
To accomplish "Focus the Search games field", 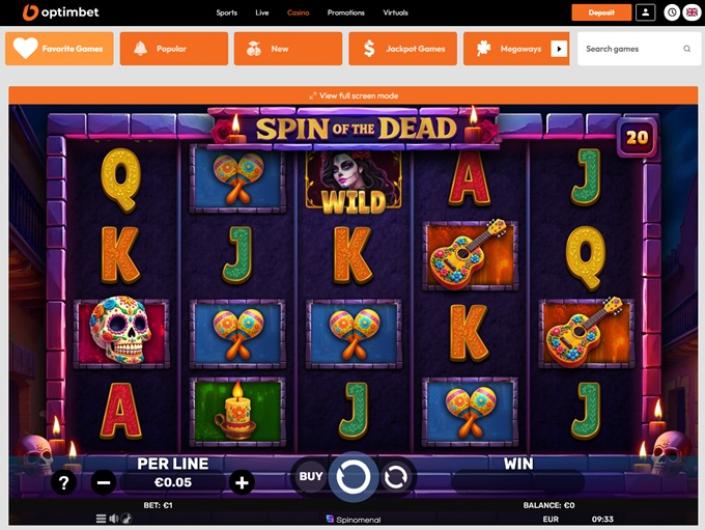I will (638, 49).
